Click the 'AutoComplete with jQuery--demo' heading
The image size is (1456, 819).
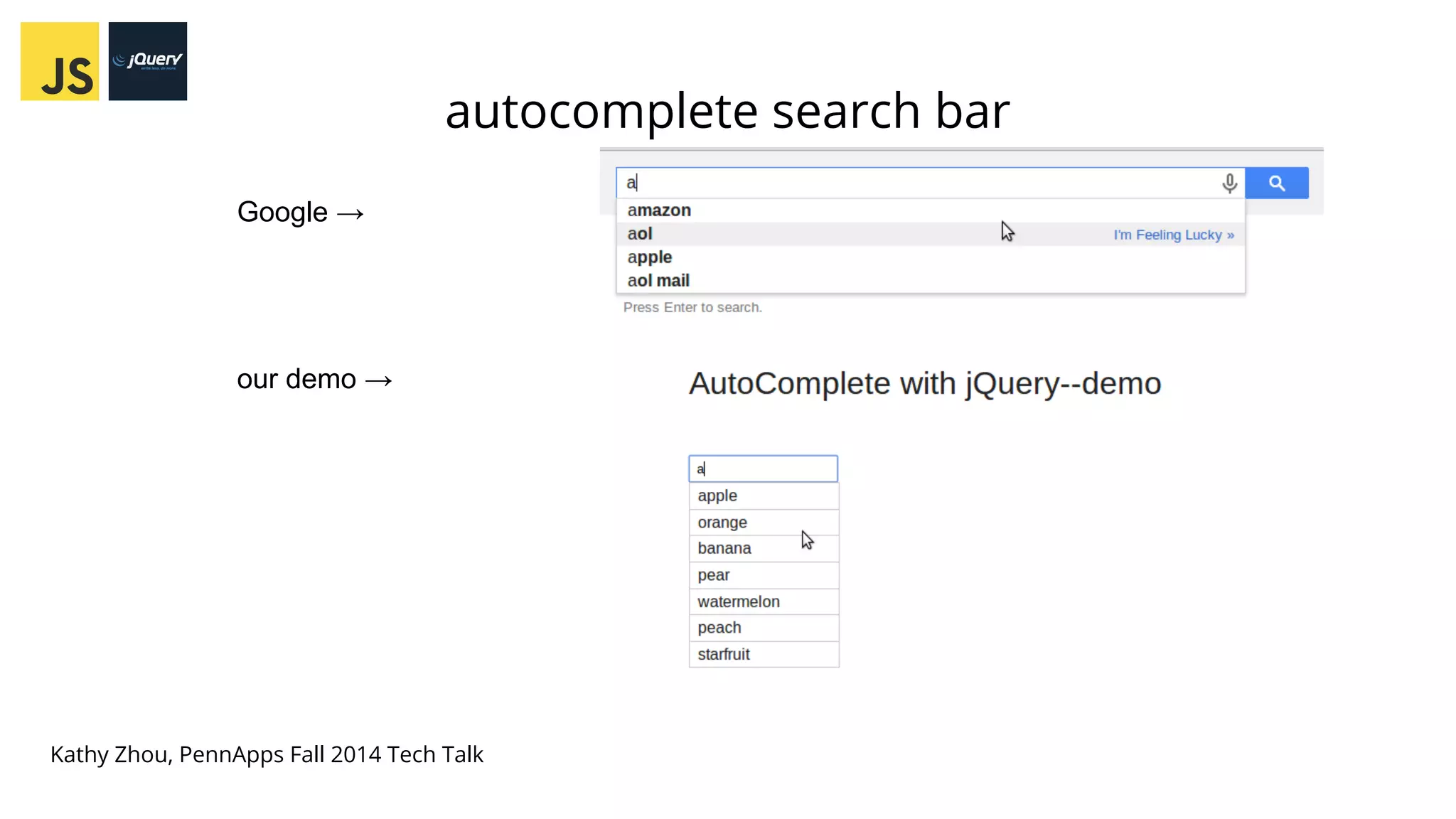coord(925,384)
